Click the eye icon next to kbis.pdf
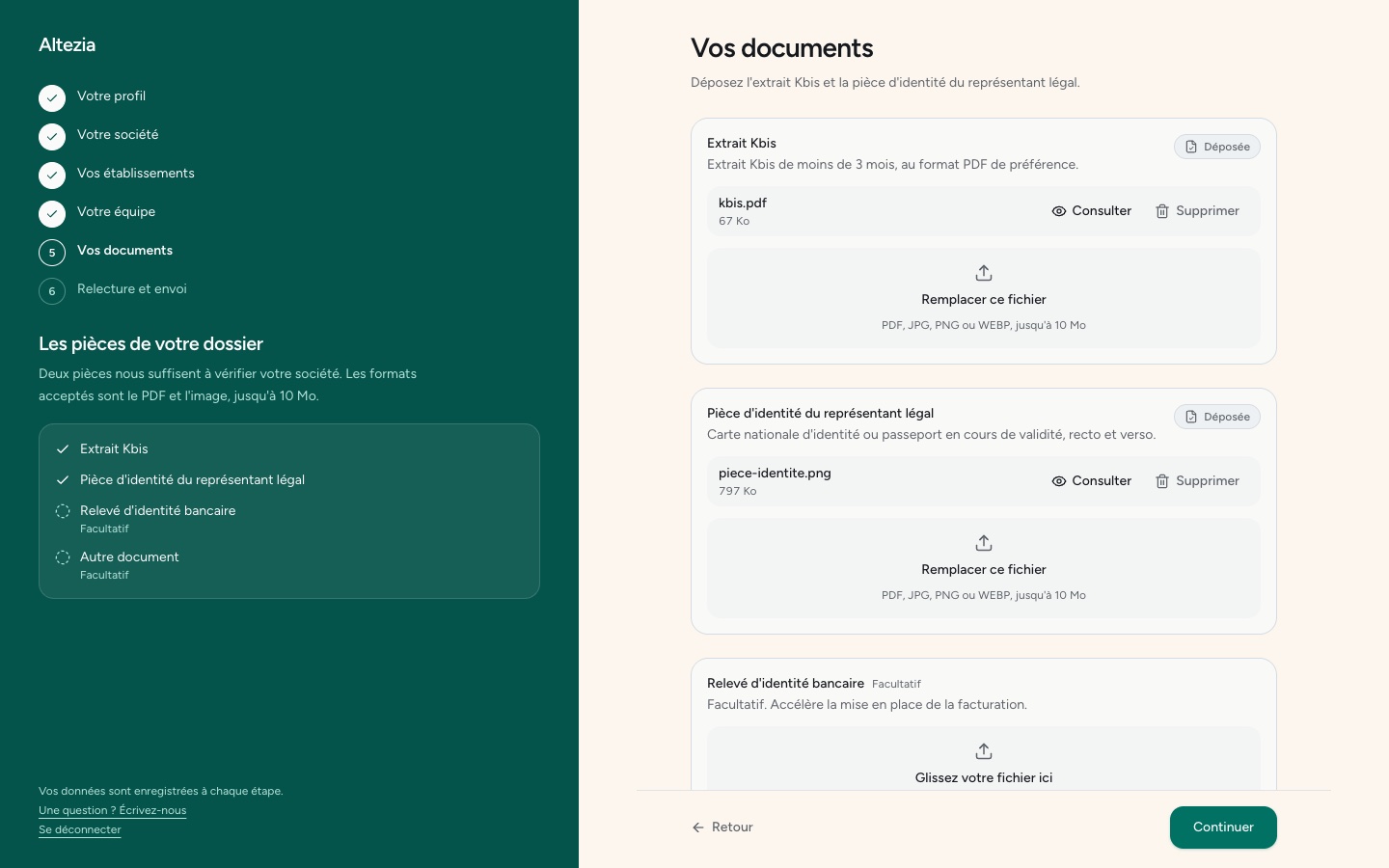The width and height of the screenshot is (1389, 868). [1059, 211]
